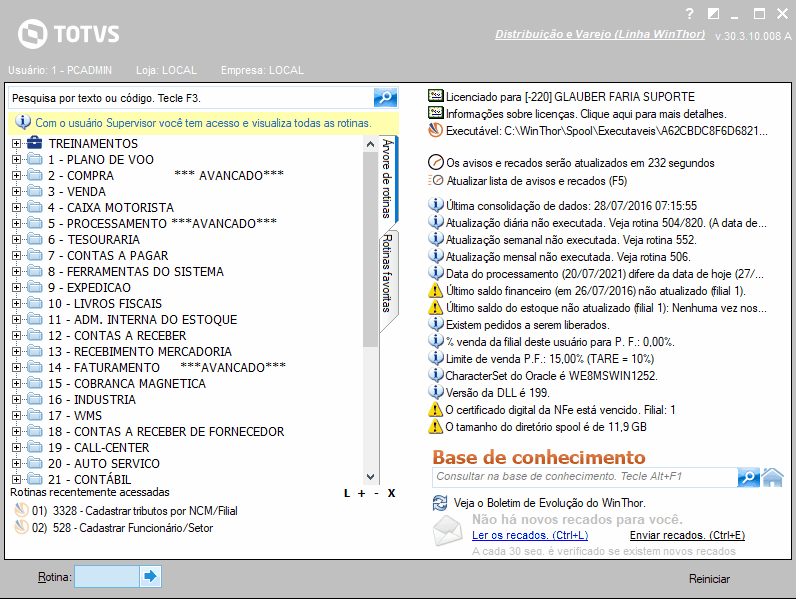The height and width of the screenshot is (599, 796).
Task: Click Existem pedidos a serem liberados message
Action: (527, 325)
